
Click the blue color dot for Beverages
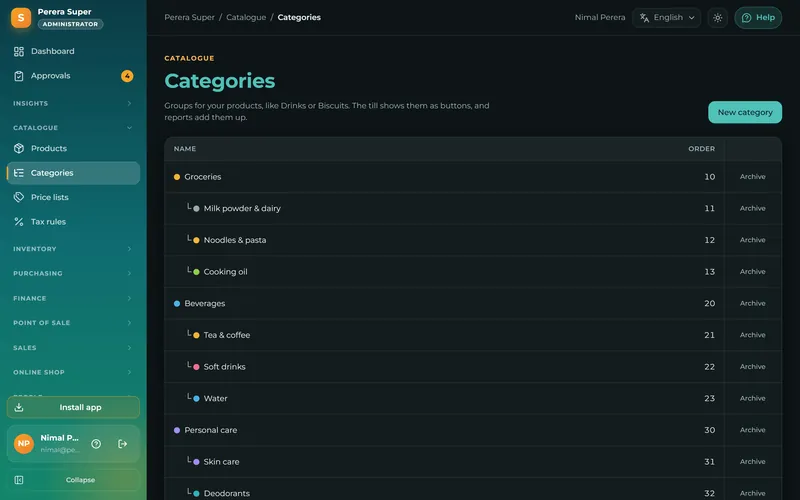(x=177, y=304)
